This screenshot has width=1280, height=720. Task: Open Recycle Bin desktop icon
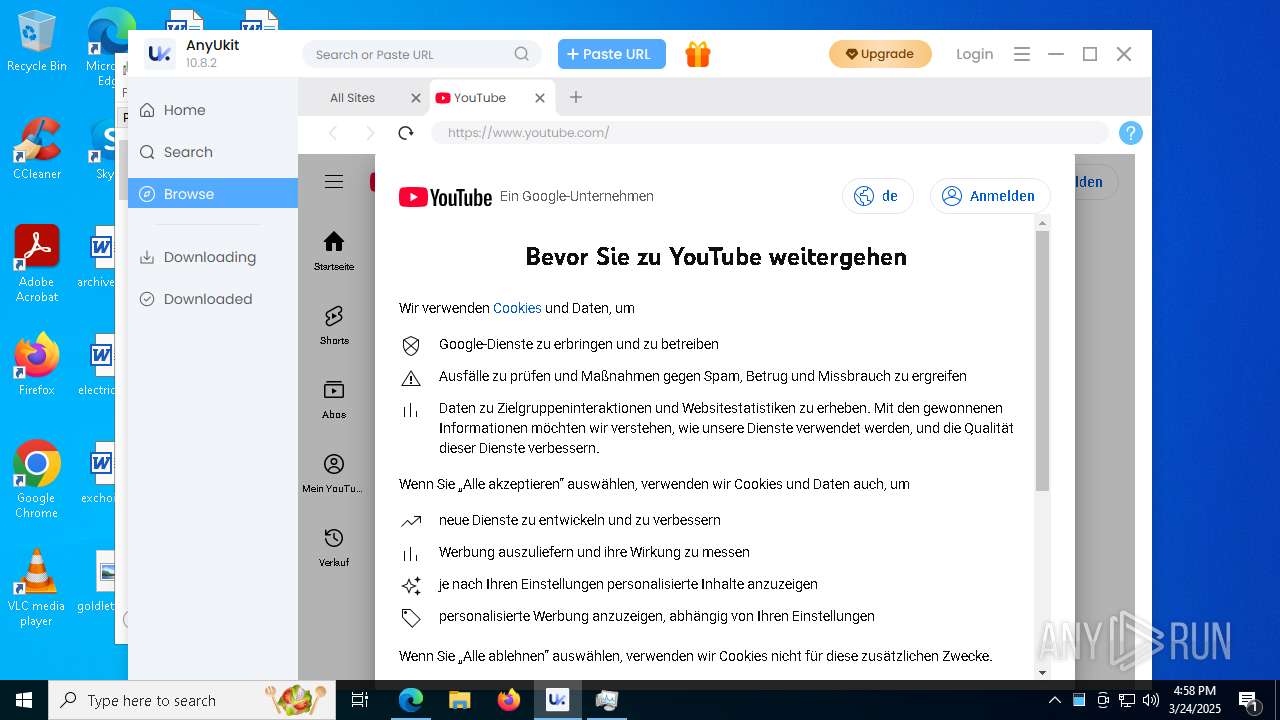[37, 41]
